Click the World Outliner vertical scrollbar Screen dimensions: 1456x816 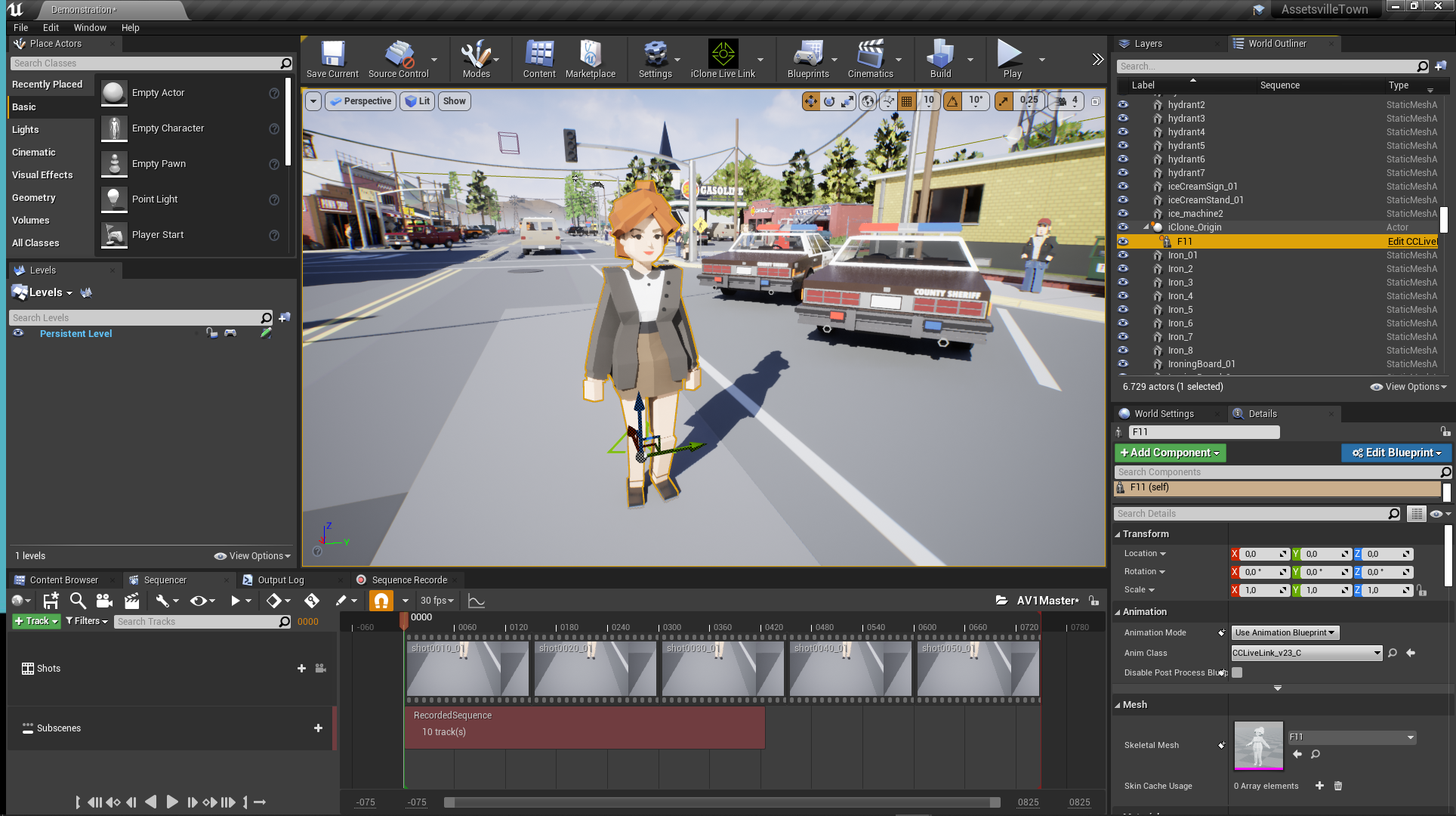click(x=1444, y=219)
